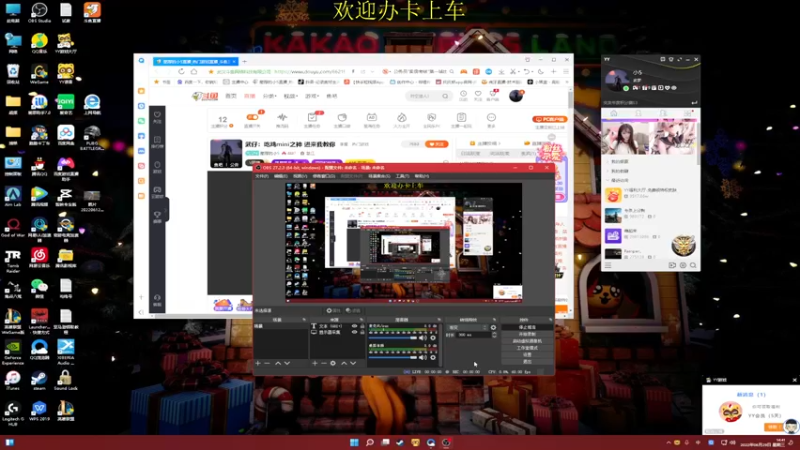Select the home tab in the YY window
Screen dimensions: 800x450
pyautogui.click(x=614, y=113)
